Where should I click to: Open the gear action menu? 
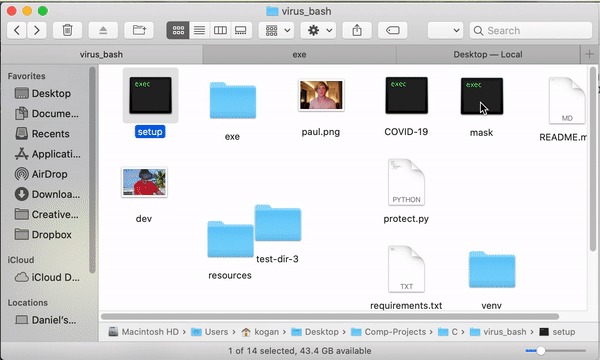click(318, 30)
